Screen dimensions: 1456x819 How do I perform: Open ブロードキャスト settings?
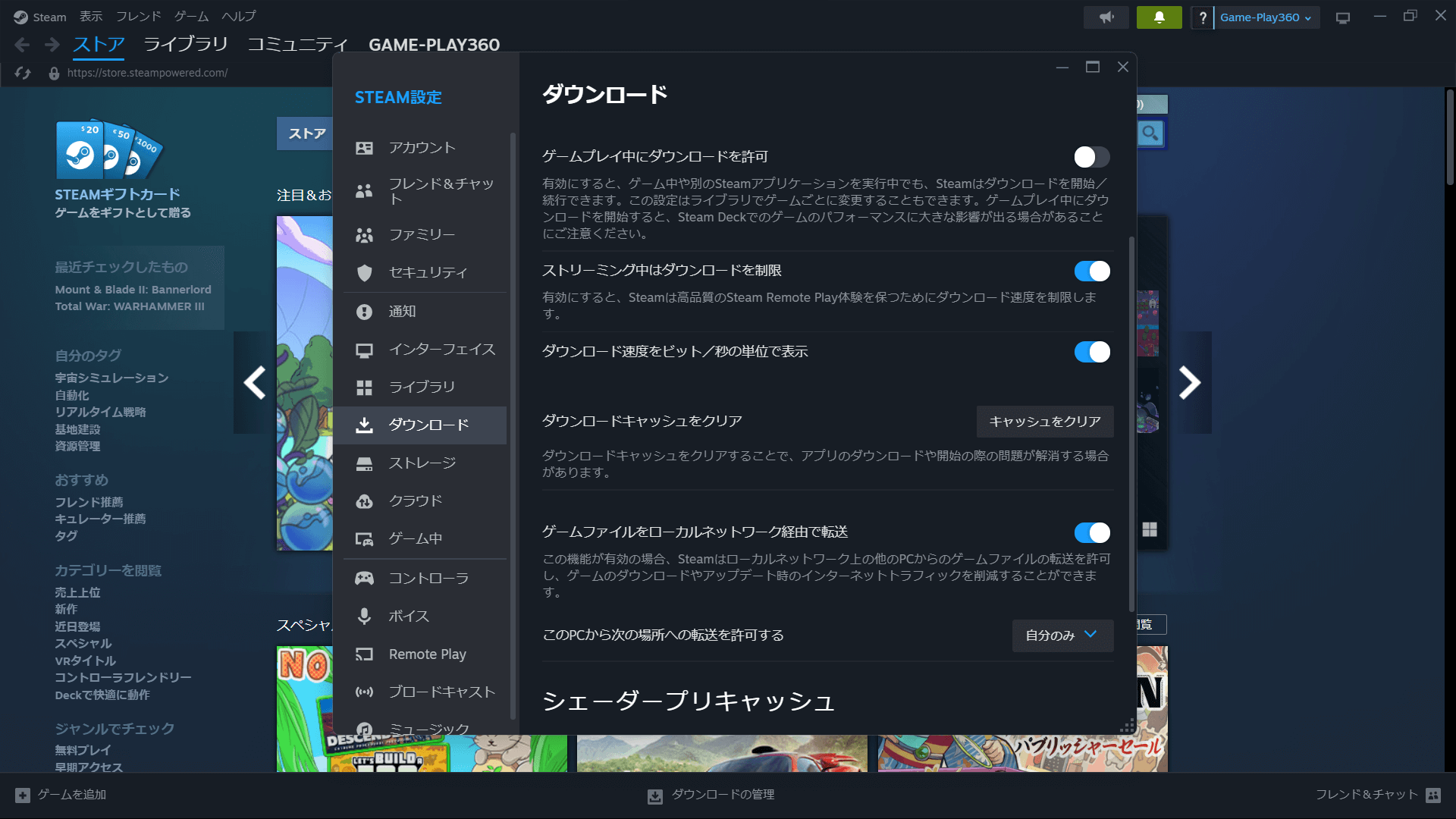click(x=441, y=691)
